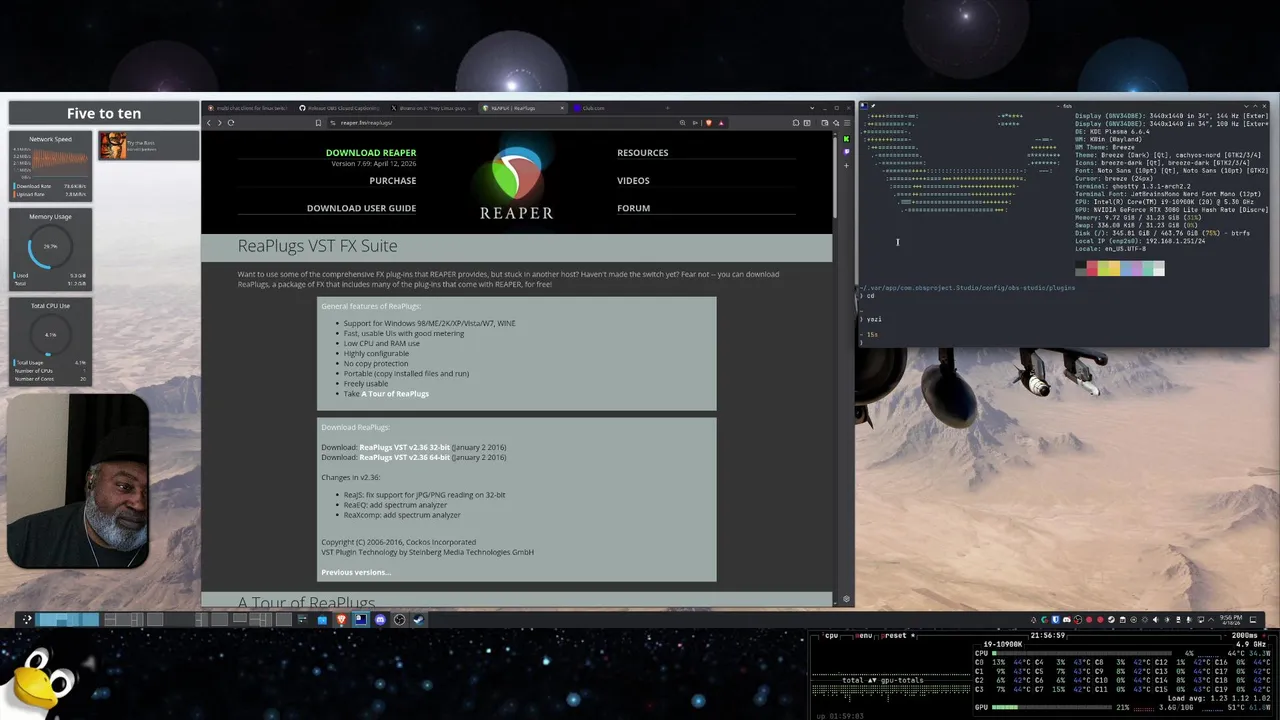Click the terminal color palette swatches

point(1120,268)
